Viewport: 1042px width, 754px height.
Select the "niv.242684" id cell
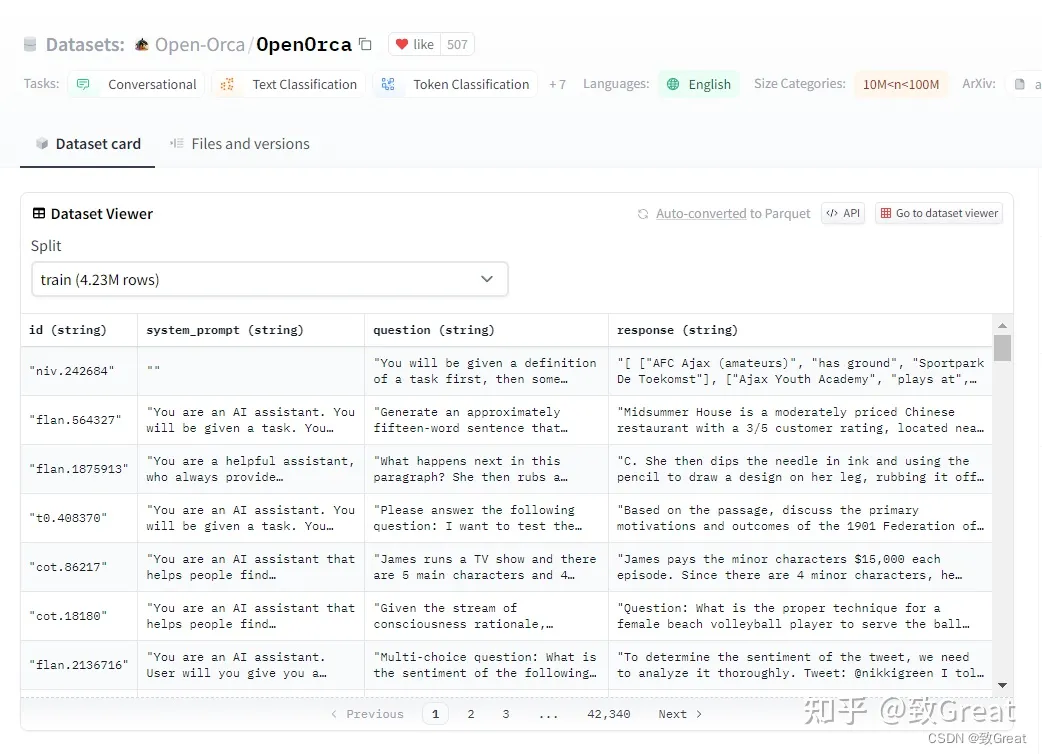pos(79,371)
